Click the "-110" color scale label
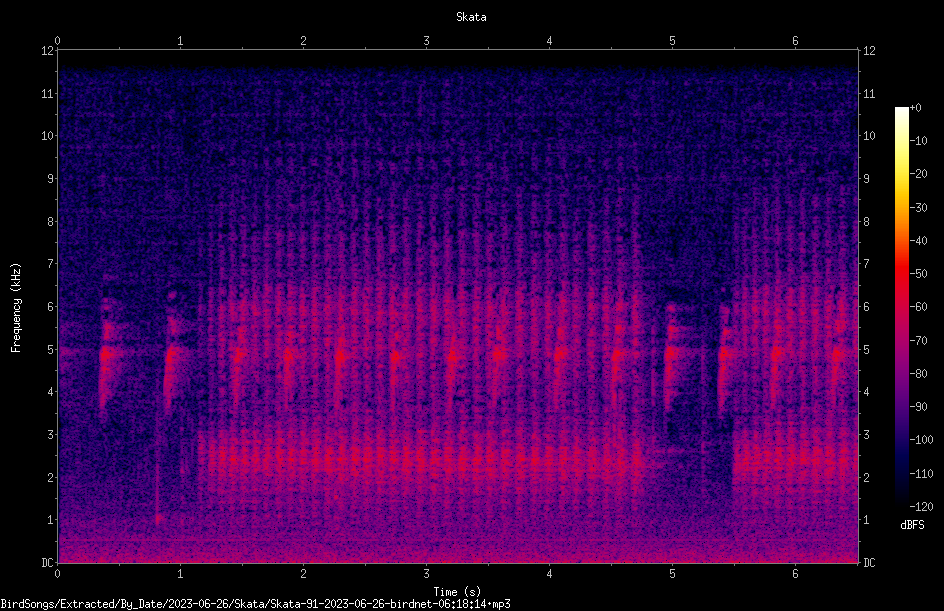944x611 pixels. 921,474
